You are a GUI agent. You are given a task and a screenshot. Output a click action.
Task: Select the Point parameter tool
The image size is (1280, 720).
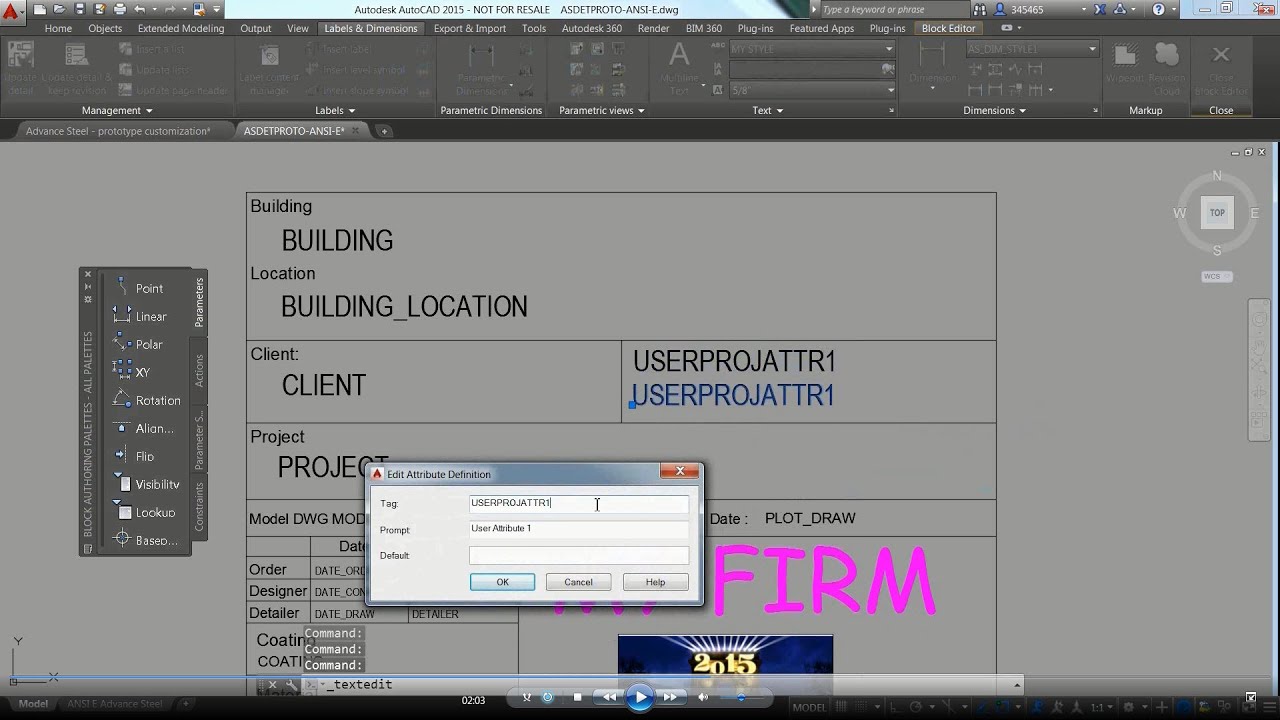[137, 288]
